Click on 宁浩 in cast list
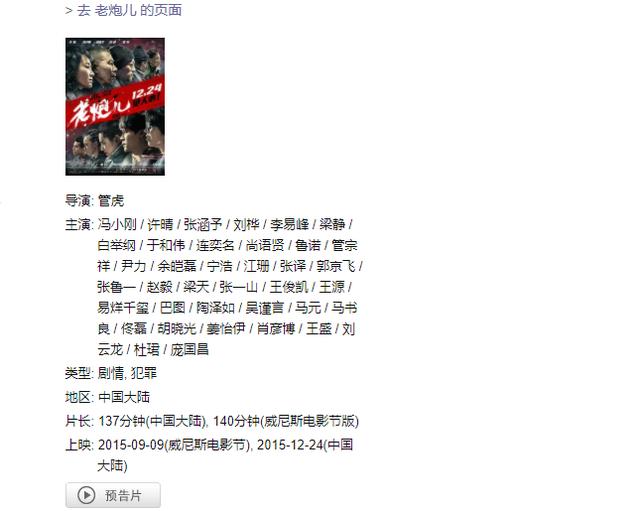 click(x=220, y=266)
